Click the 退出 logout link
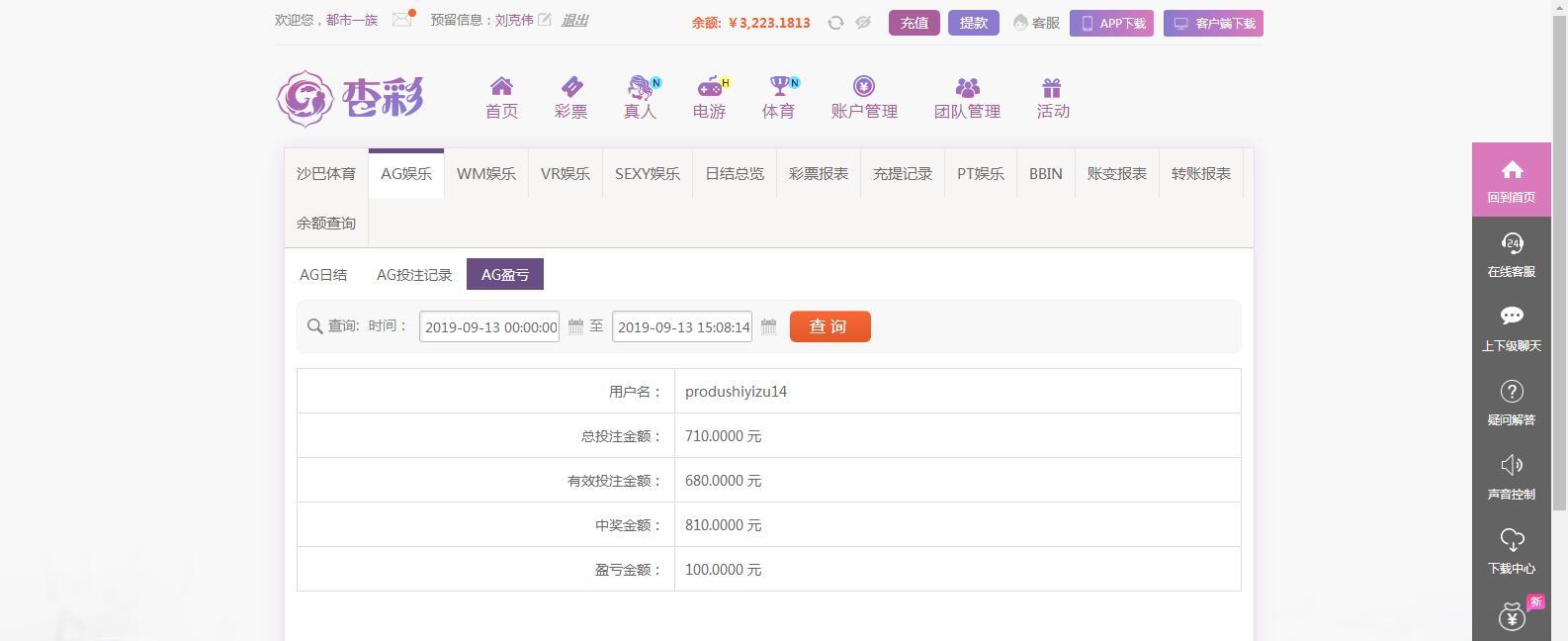This screenshot has height=641, width=1568. (x=574, y=20)
